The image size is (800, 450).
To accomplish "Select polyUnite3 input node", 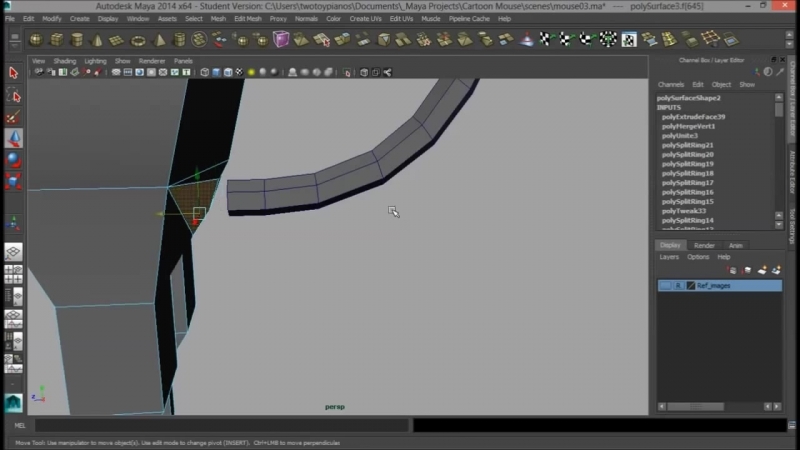I will 680,136.
